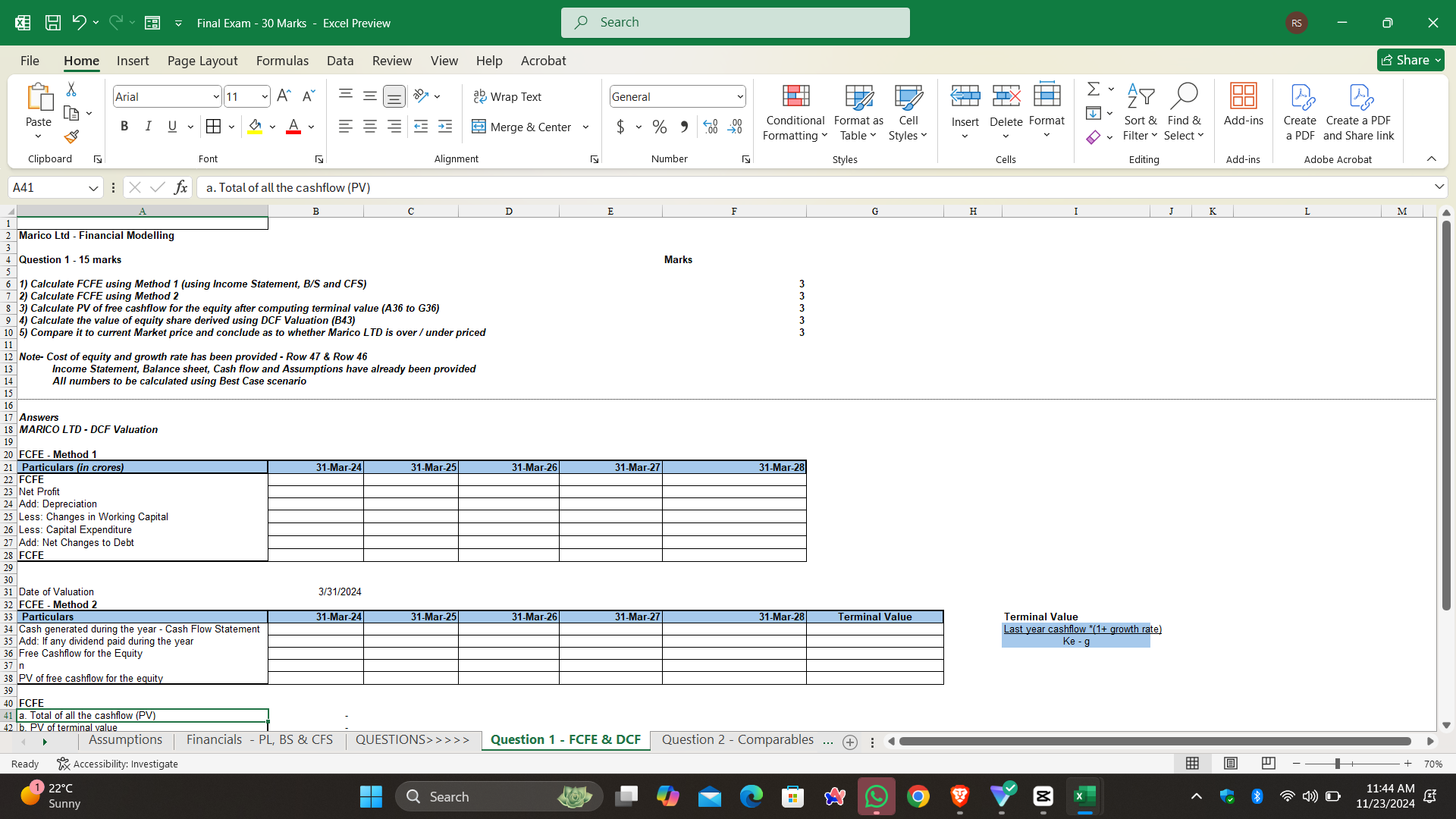The width and height of the screenshot is (1456, 819).
Task: Toggle Wrap Text
Action: point(507,96)
